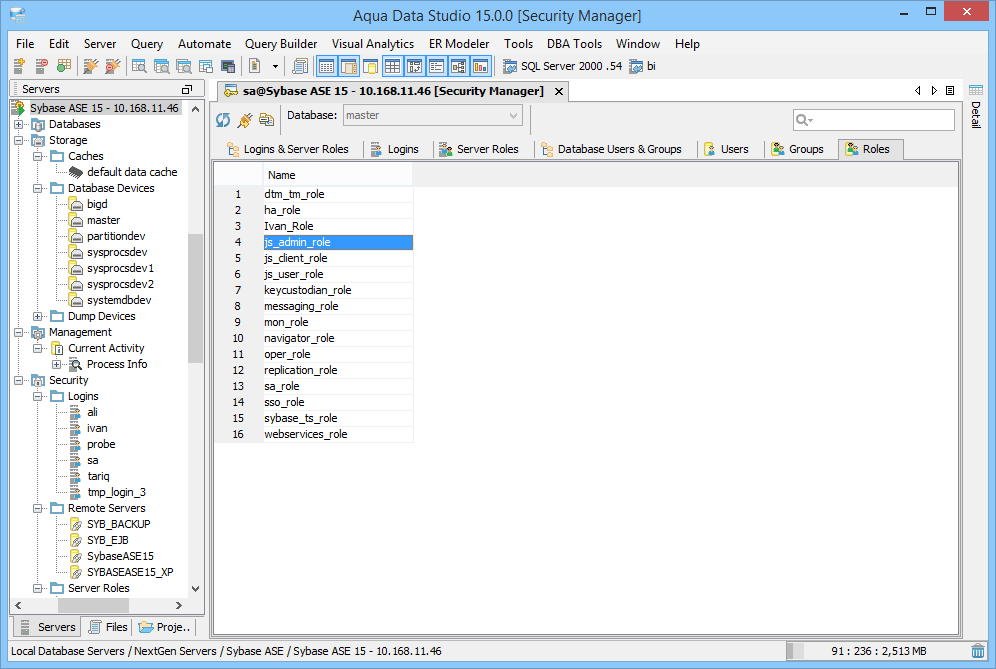Screen dimensions: 996x669
Task: Refresh the Security Manager with refresh icon
Action: pos(223,119)
